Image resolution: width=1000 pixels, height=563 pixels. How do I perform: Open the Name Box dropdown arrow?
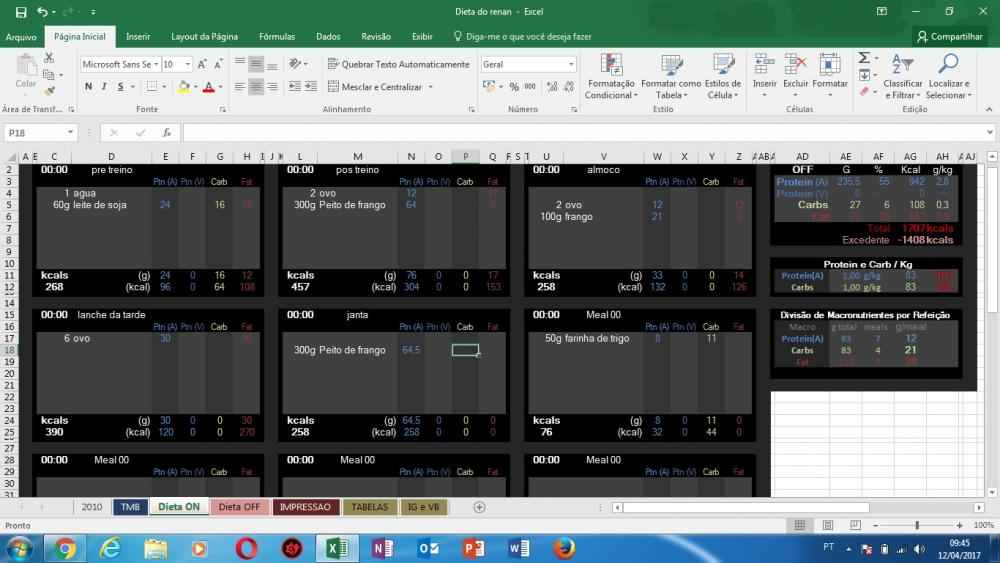click(71, 132)
